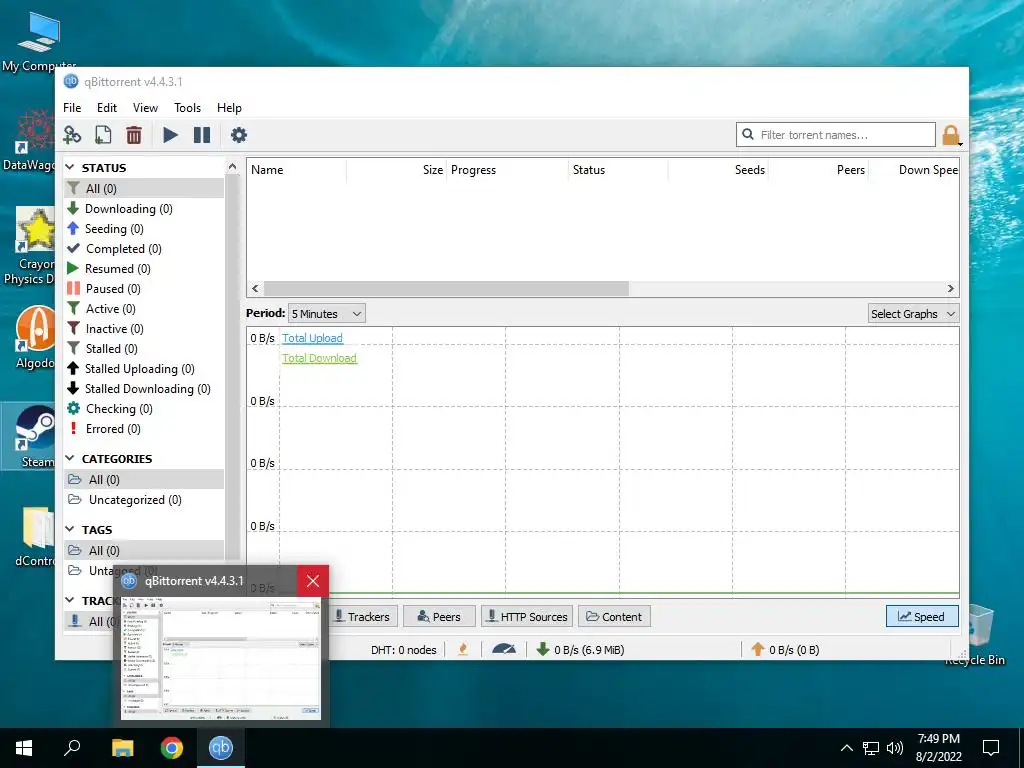Viewport: 1024px width, 768px height.
Task: Sort torrents by Status column header
Action: pyautogui.click(x=618, y=170)
